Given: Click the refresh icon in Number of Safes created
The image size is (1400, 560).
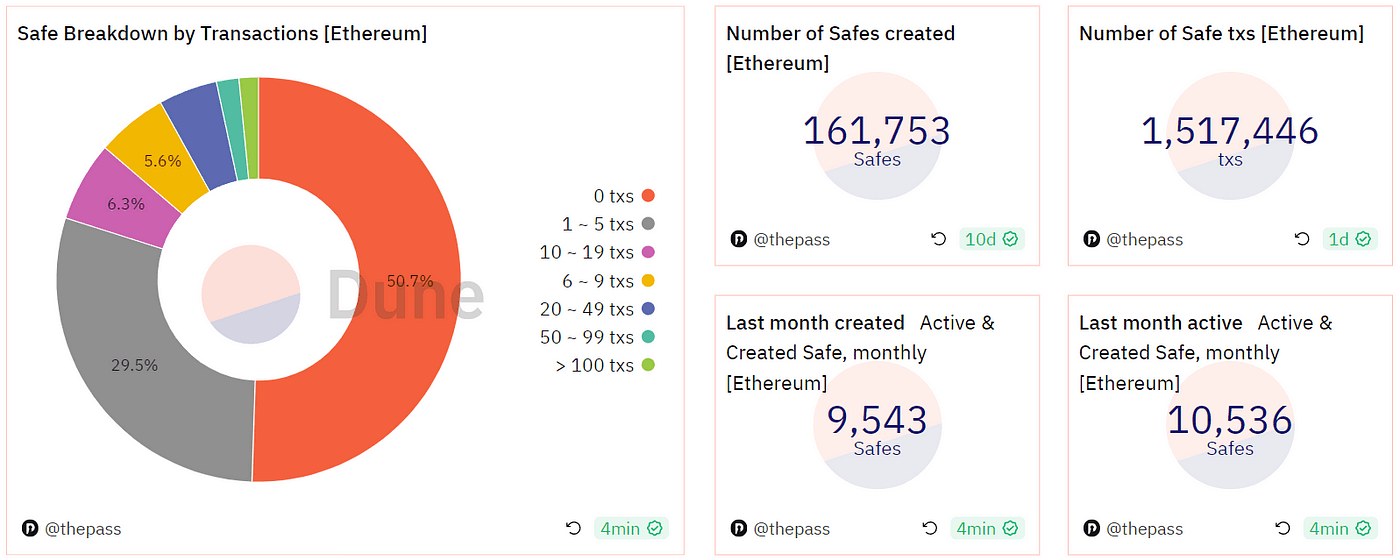Looking at the screenshot, I should [x=938, y=239].
